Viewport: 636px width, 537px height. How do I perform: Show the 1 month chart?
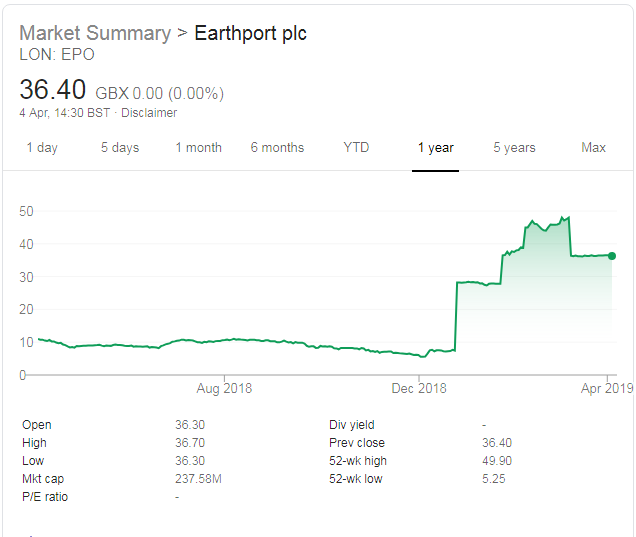pos(198,148)
